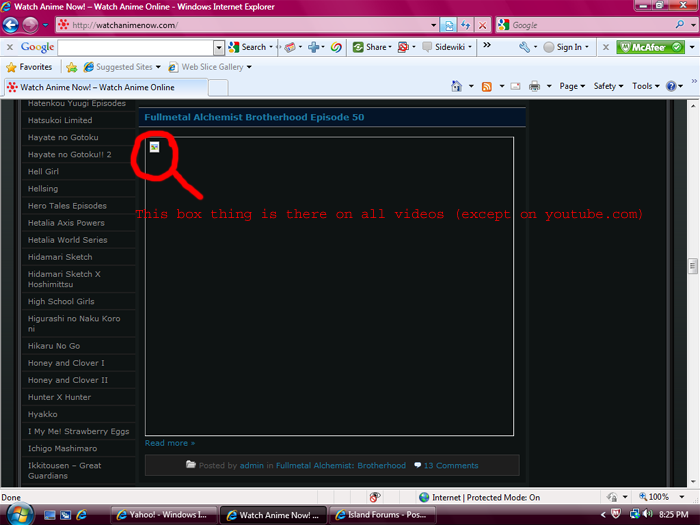Image resolution: width=700 pixels, height=525 pixels.
Task: Click the browser Back button
Action: coord(11,25)
